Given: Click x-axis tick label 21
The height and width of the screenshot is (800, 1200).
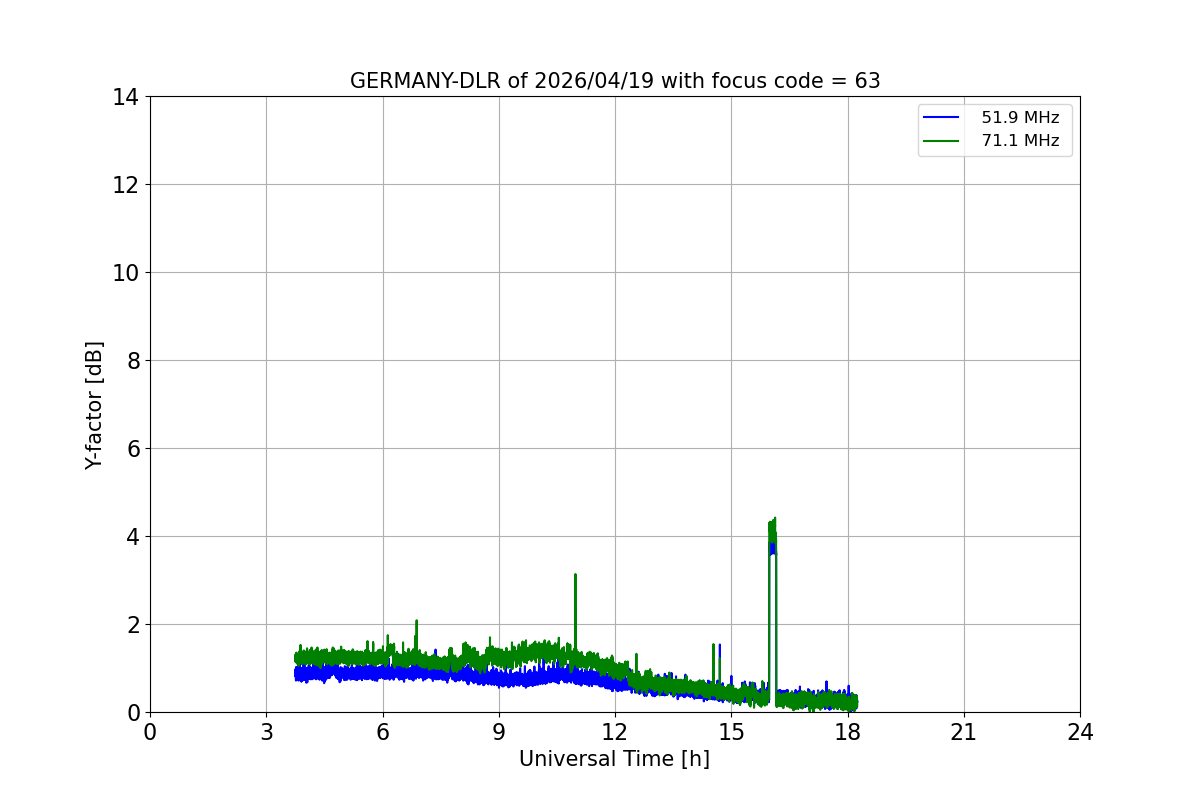Looking at the screenshot, I should pos(964,732).
